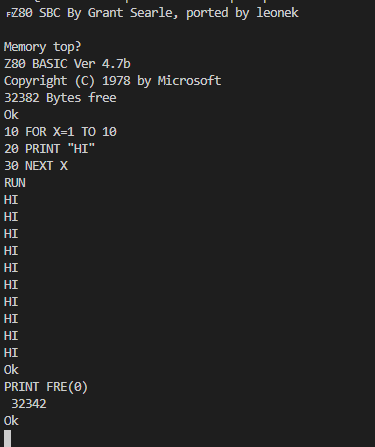Click the "Ok" directly below Bytes free
The width and height of the screenshot is (375, 447).
click(11, 115)
